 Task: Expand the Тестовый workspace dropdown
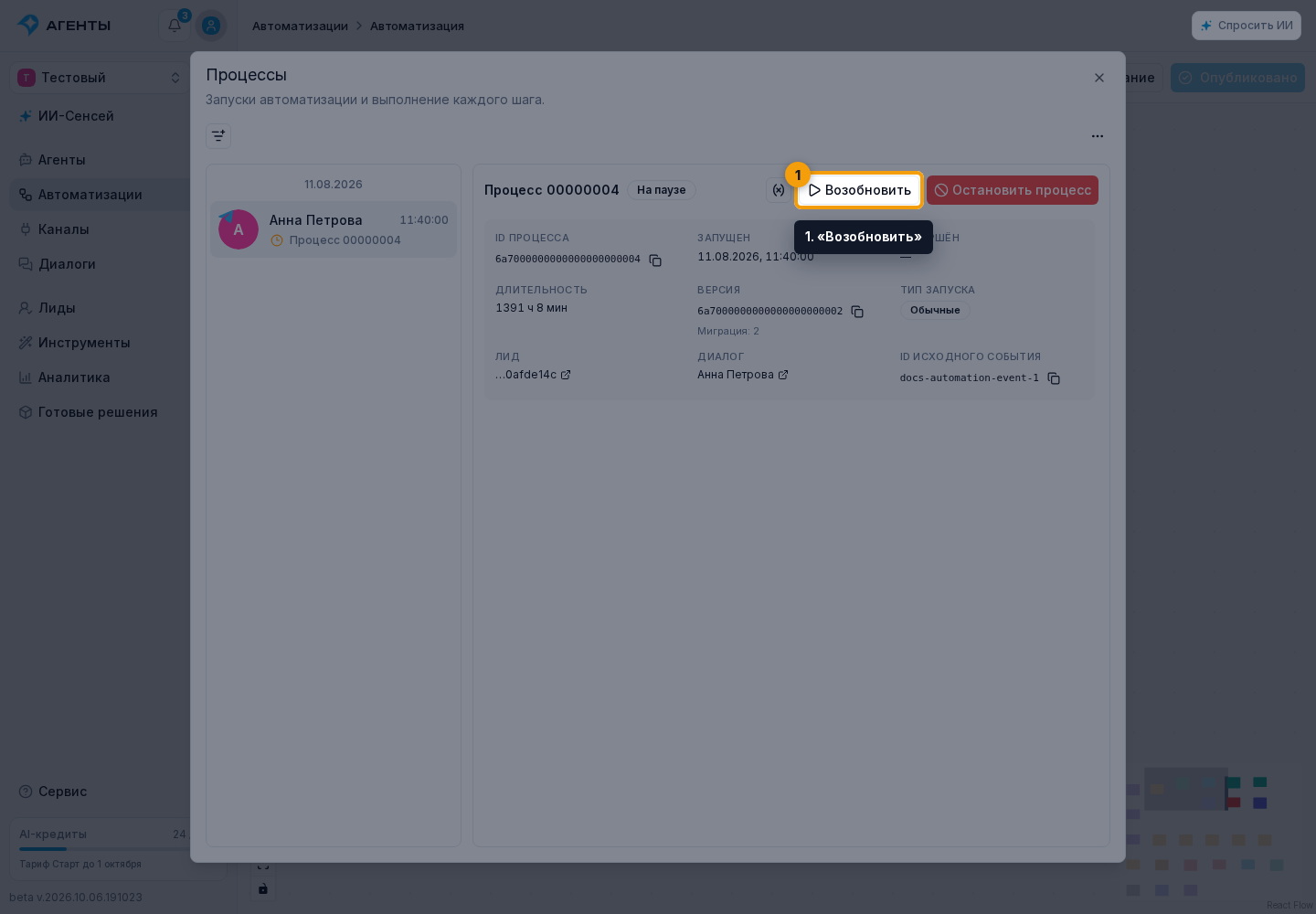pyautogui.click(x=101, y=78)
